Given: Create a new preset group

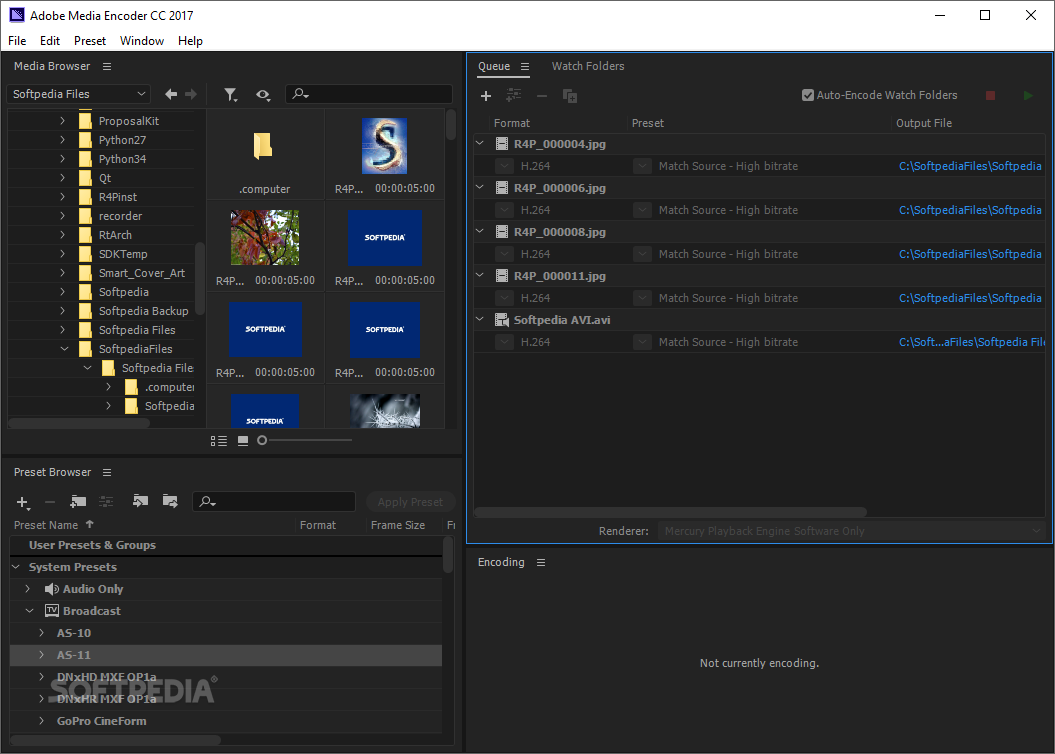Looking at the screenshot, I should point(78,501).
